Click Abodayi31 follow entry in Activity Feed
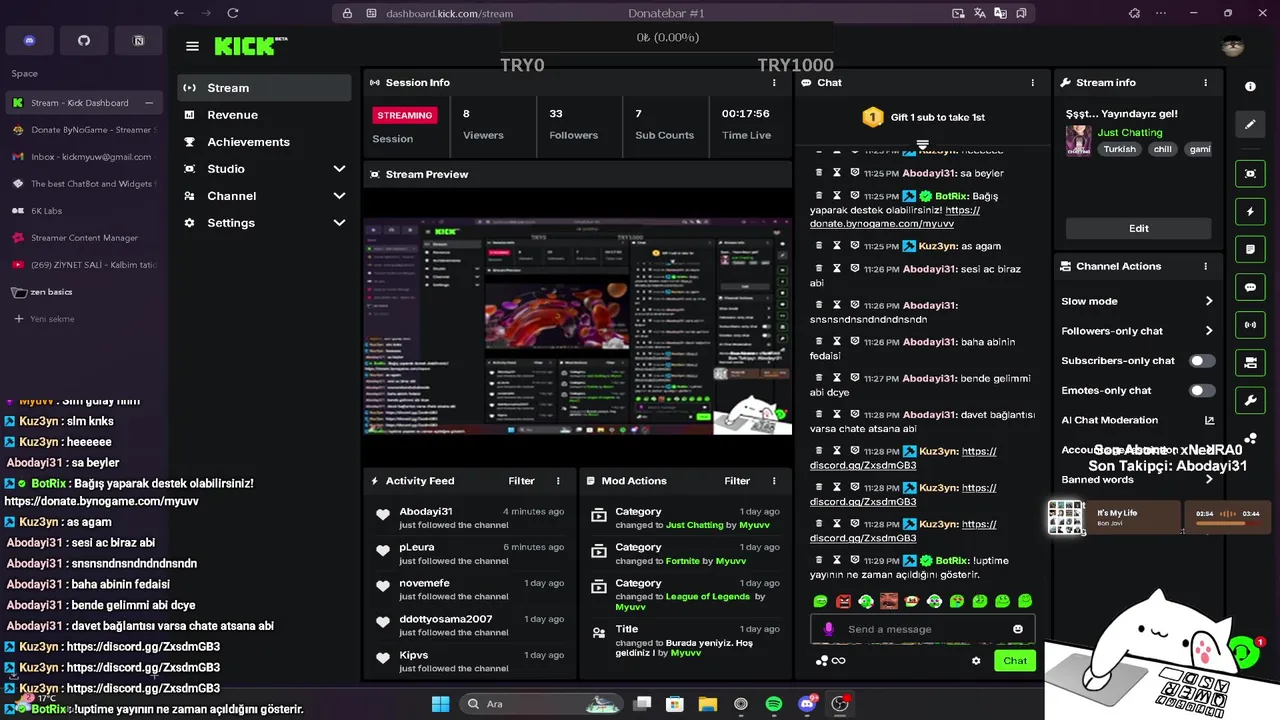 (x=470, y=518)
